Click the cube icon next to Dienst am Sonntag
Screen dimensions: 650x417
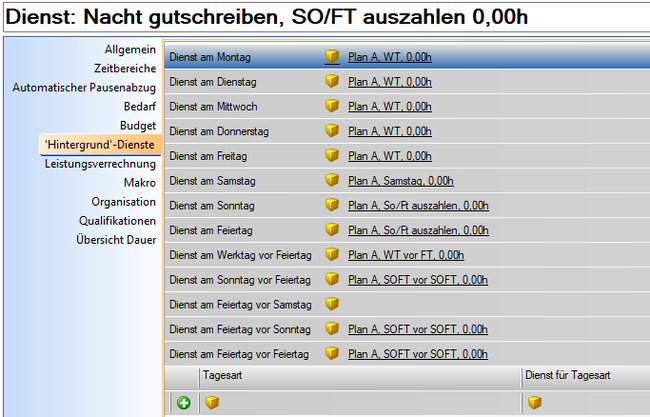point(332,205)
